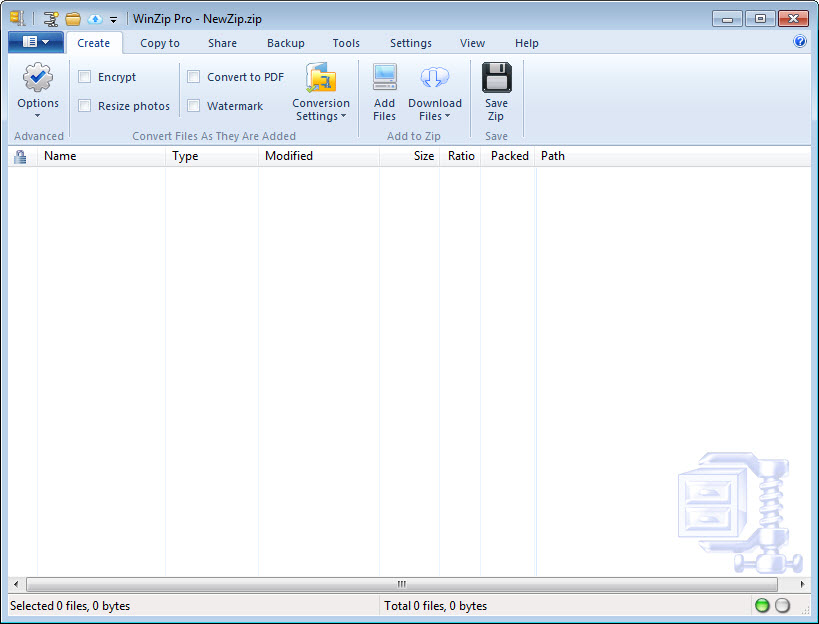The image size is (819, 624).
Task: Click the gray status indicator light
Action: point(782,605)
